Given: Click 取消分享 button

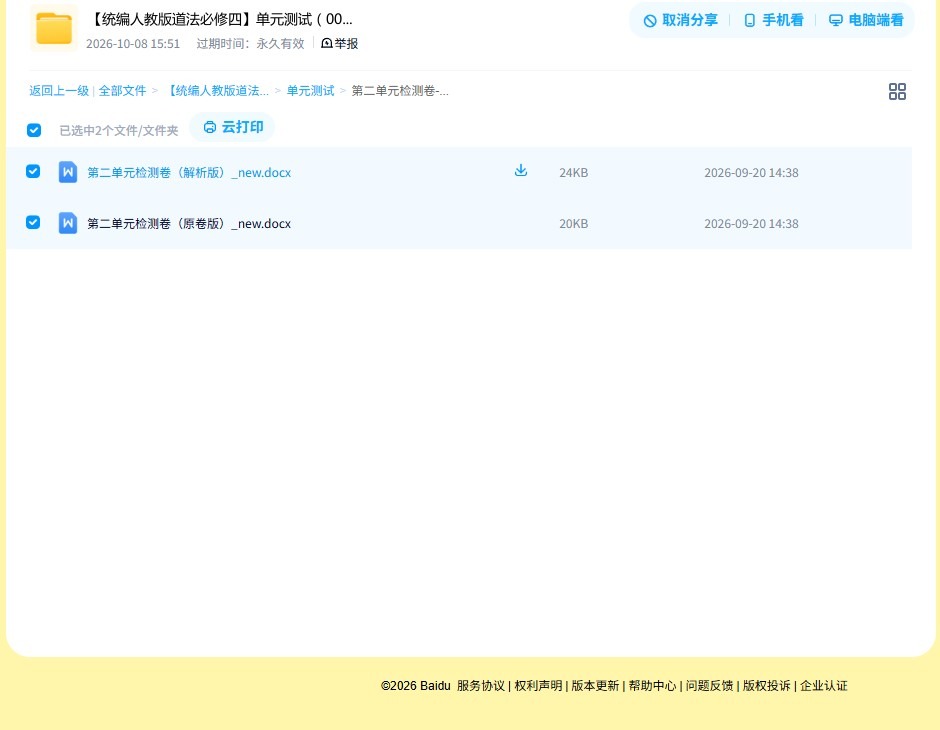Looking at the screenshot, I should pos(680,20).
